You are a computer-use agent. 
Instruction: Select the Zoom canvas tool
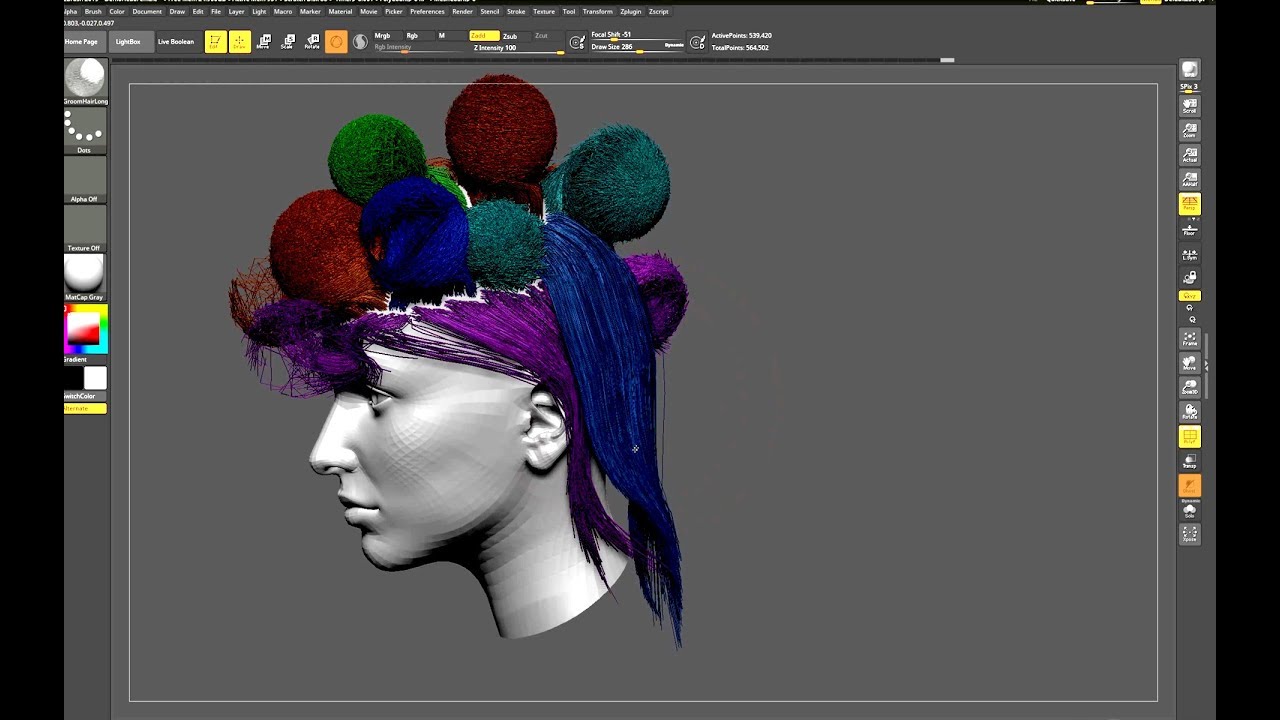(x=1189, y=130)
